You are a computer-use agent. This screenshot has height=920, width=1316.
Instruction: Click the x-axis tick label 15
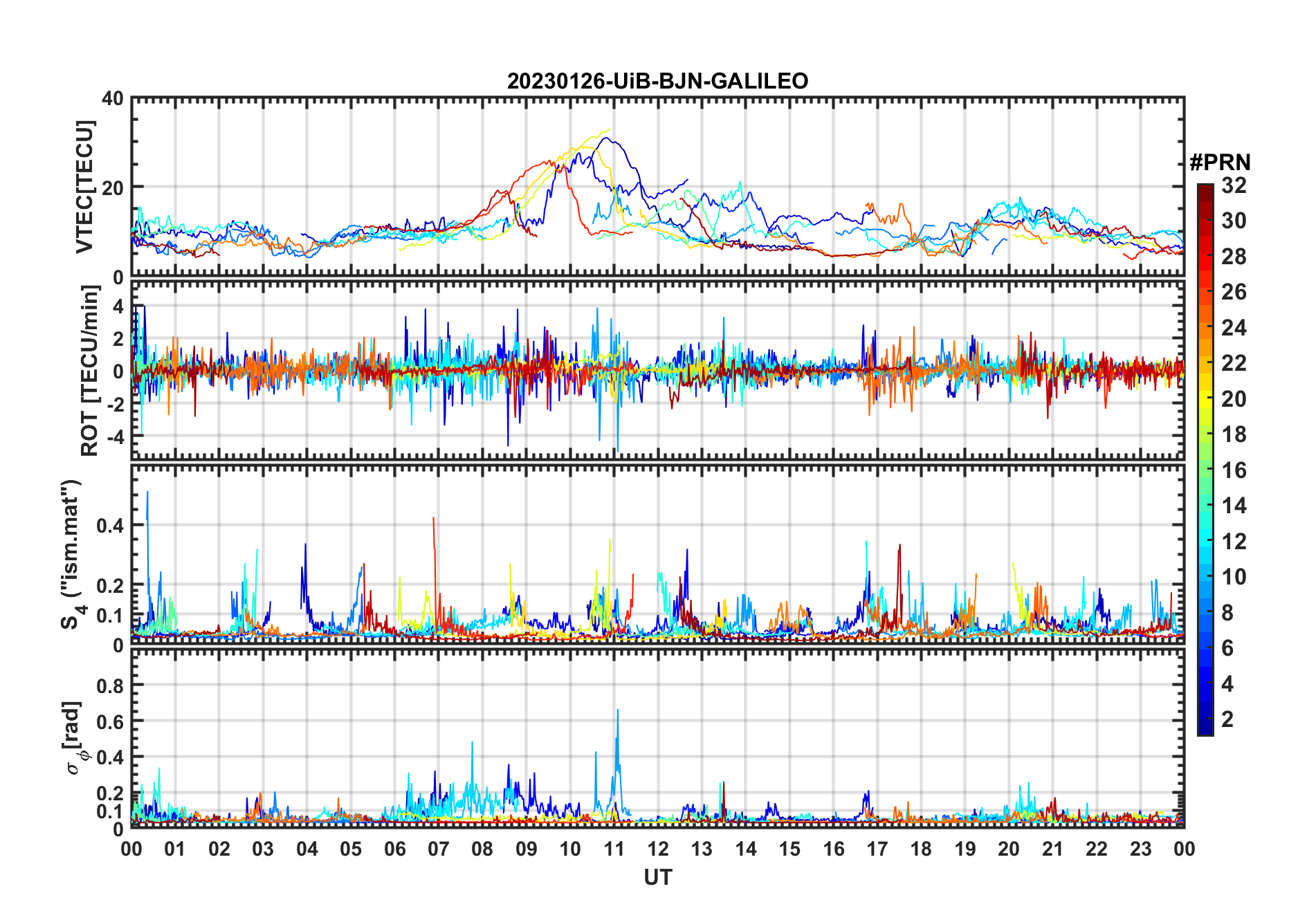pos(789,849)
